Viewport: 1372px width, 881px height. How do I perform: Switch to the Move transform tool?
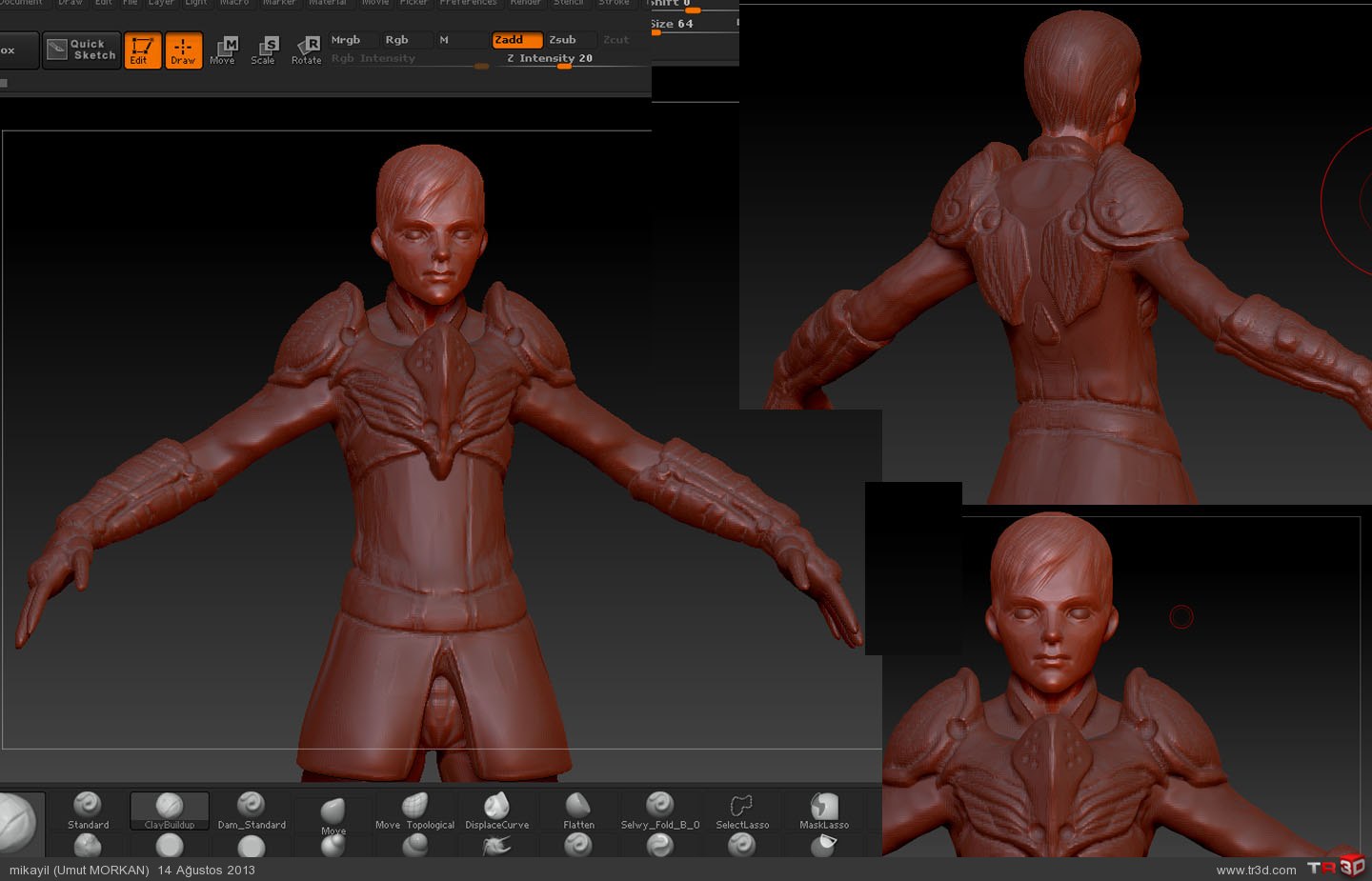[x=223, y=50]
